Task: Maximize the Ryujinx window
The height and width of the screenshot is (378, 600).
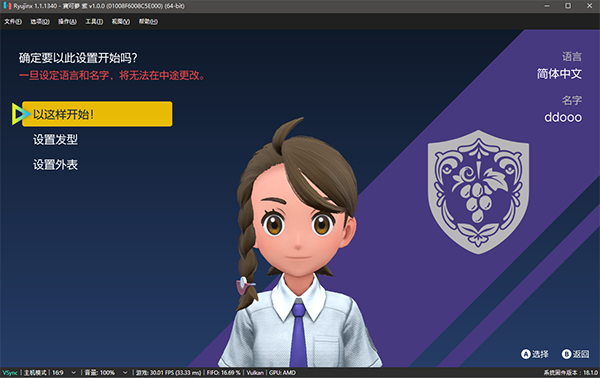Action: point(568,6)
